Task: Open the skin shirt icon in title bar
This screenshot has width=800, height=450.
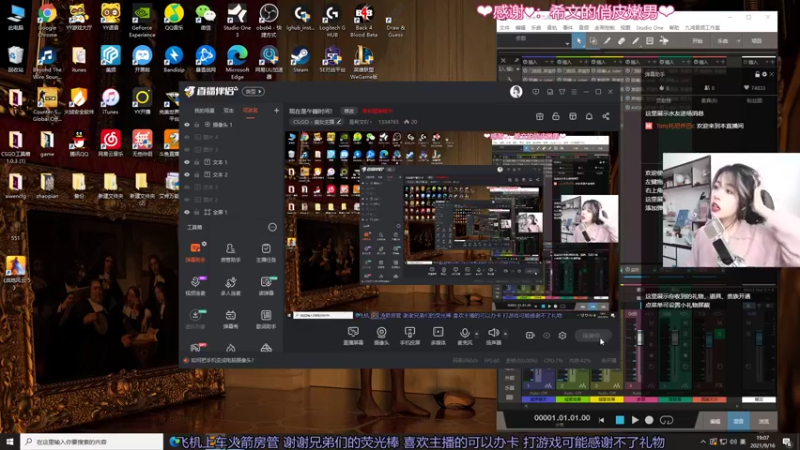Action: tap(562, 92)
